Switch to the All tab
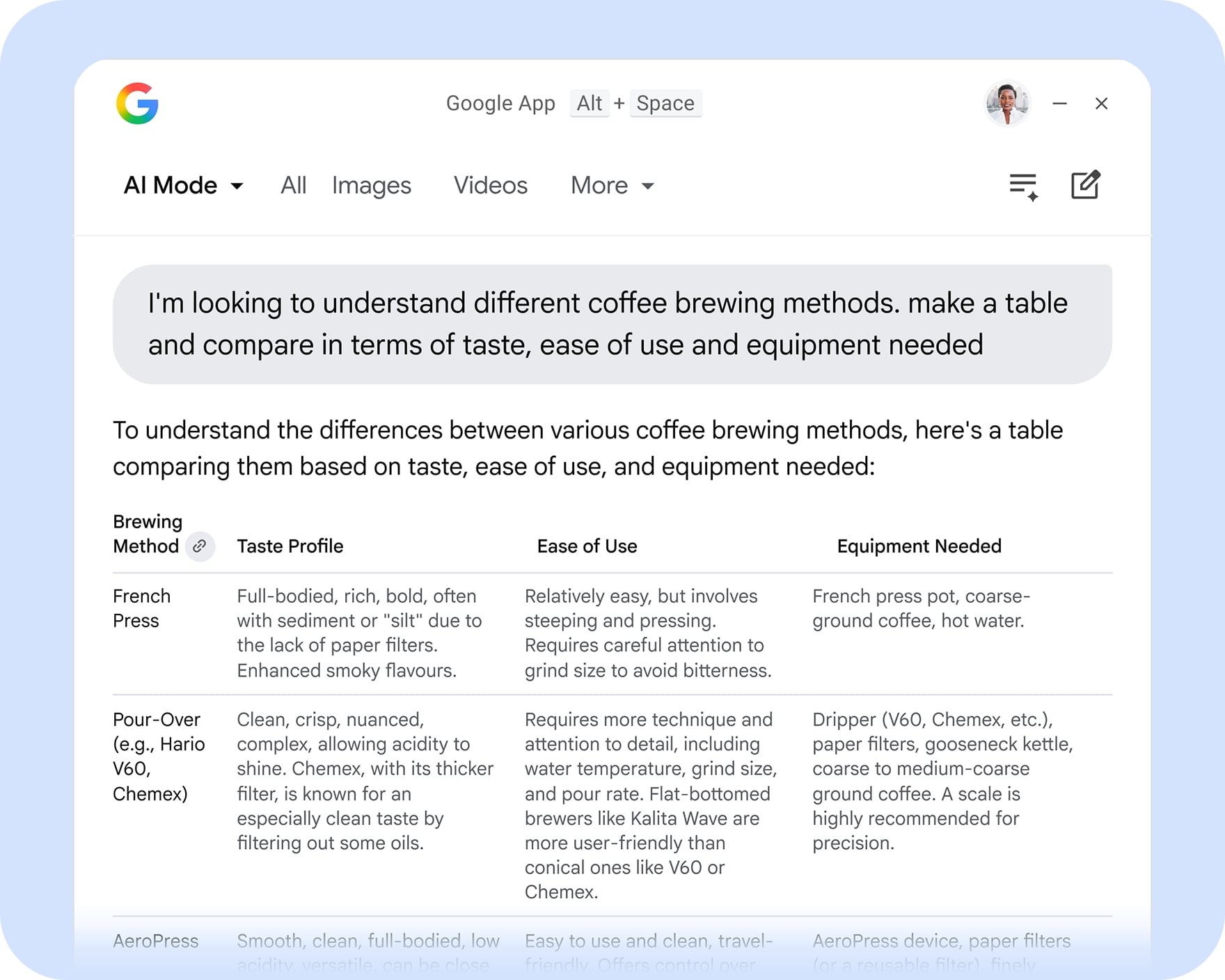 (x=292, y=185)
